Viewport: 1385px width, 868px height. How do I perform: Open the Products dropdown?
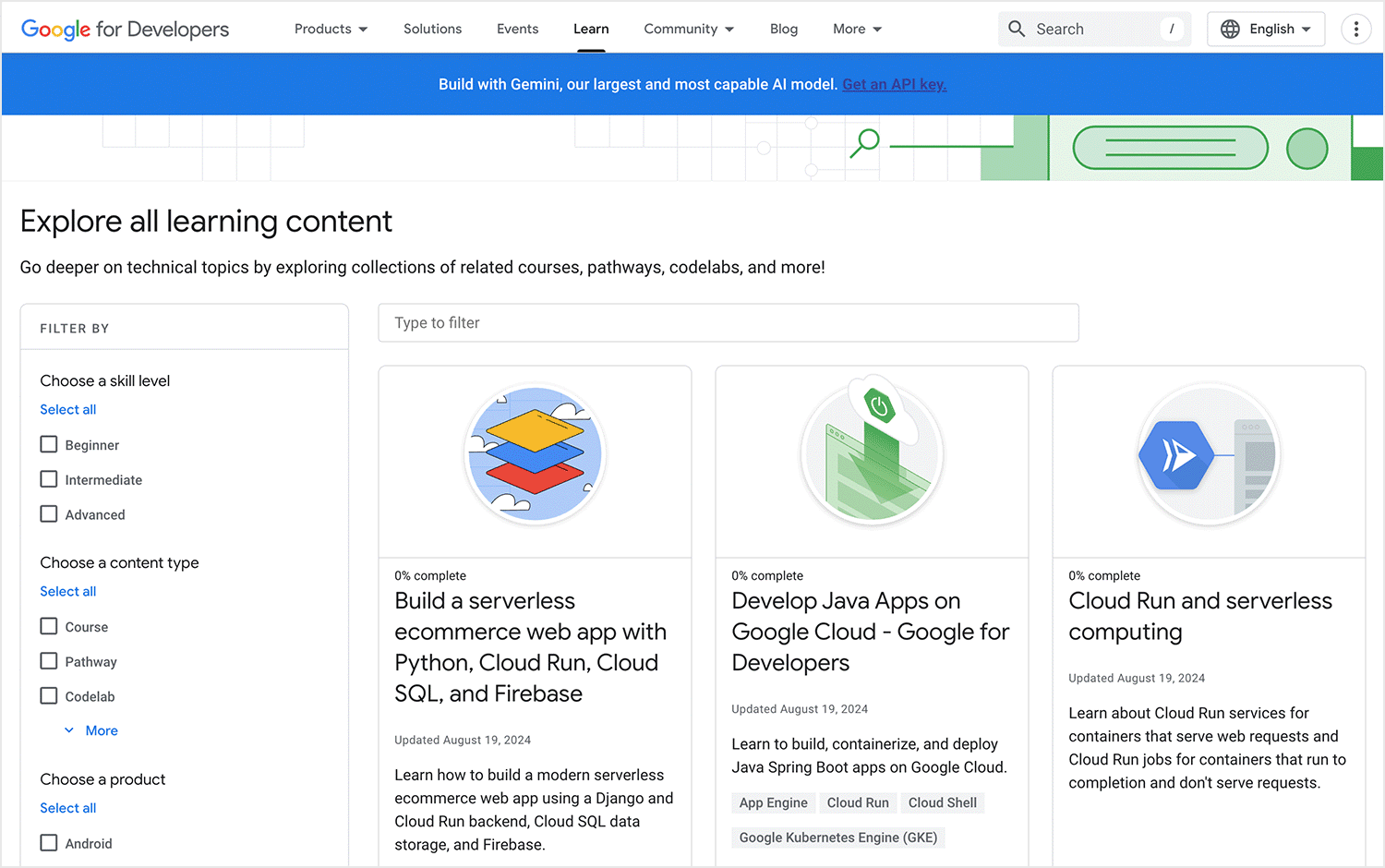point(331,29)
